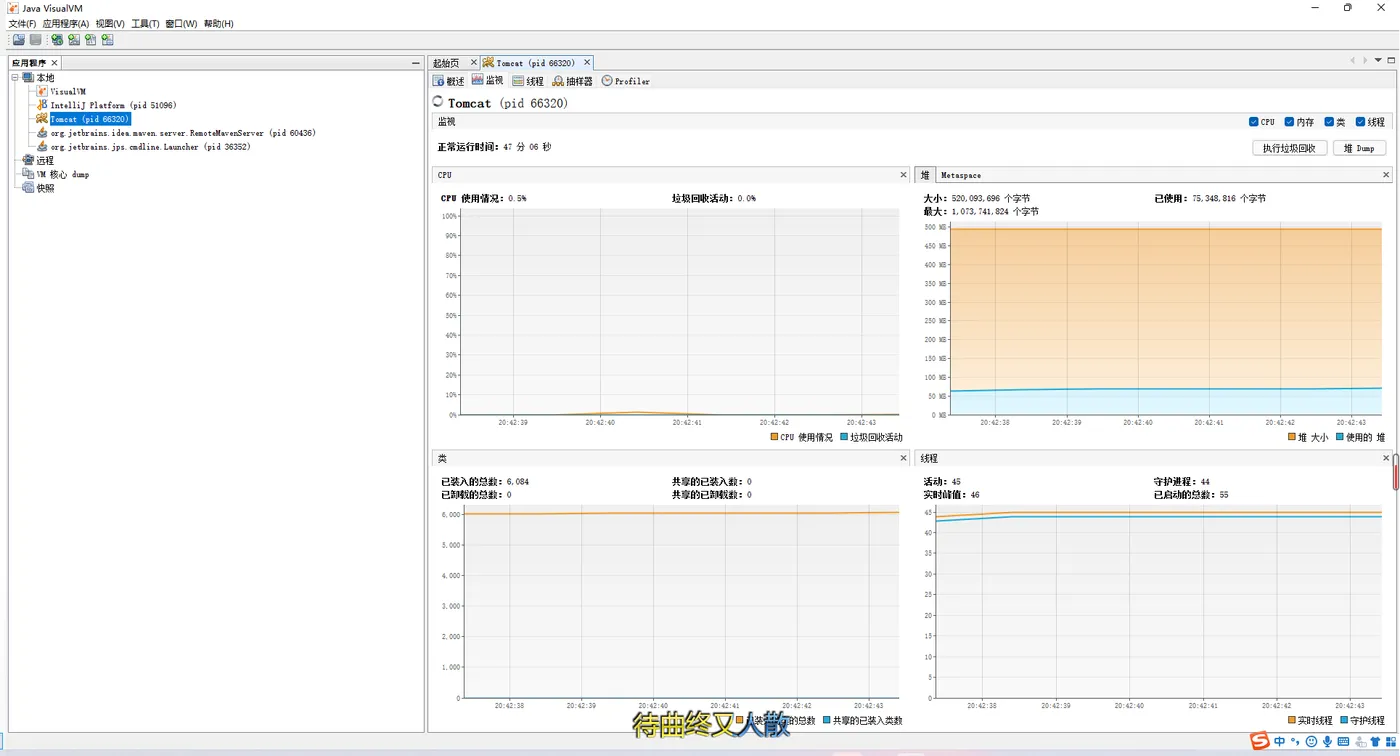Image resolution: width=1400 pixels, height=756 pixels.
Task: Collapse the 本地 local tree node
Action: click(x=15, y=77)
